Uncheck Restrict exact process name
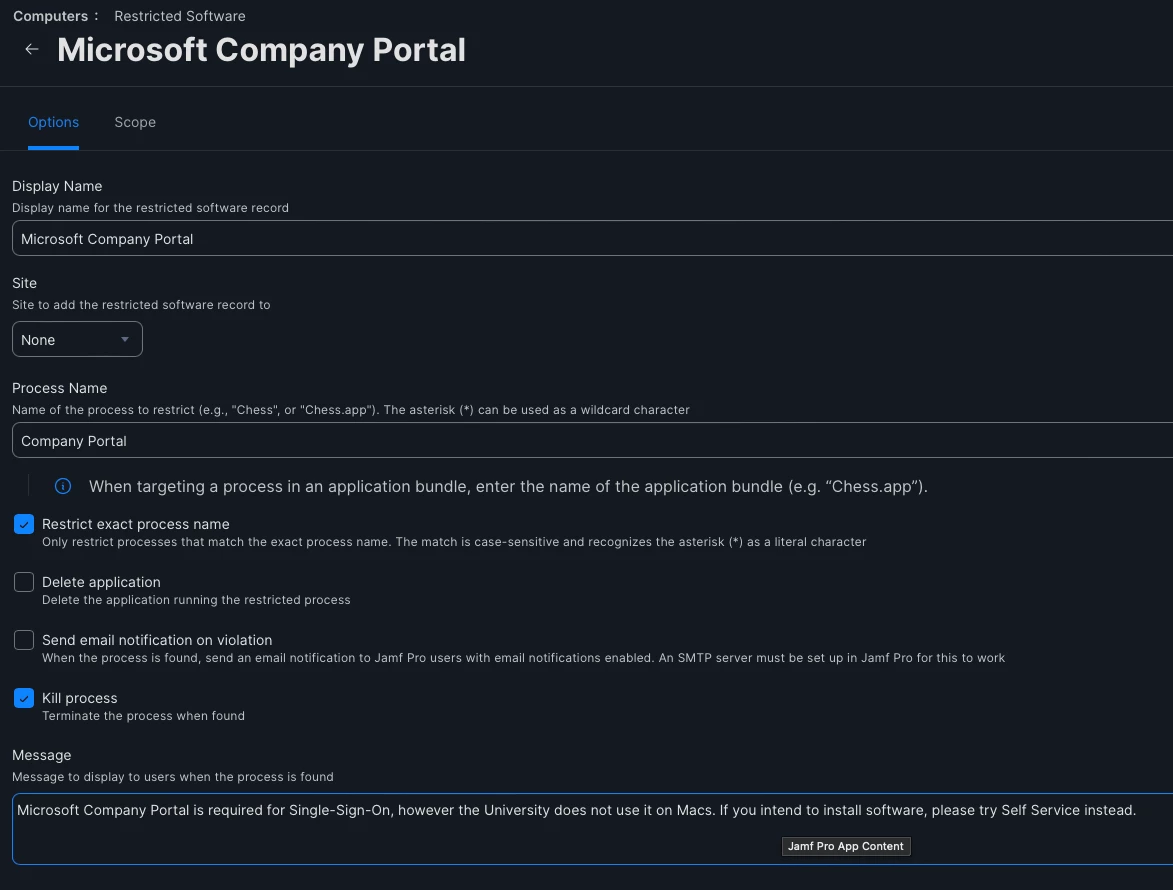This screenshot has width=1173, height=890. pyautogui.click(x=24, y=524)
